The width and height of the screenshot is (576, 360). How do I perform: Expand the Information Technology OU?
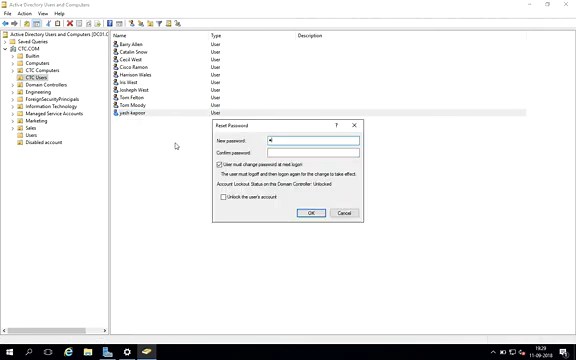click(x=12, y=107)
